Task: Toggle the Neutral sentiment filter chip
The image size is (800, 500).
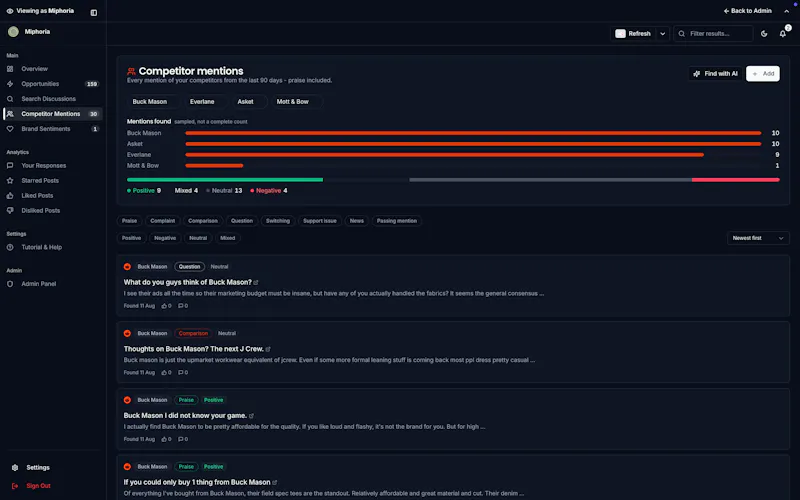Action: tap(198, 238)
